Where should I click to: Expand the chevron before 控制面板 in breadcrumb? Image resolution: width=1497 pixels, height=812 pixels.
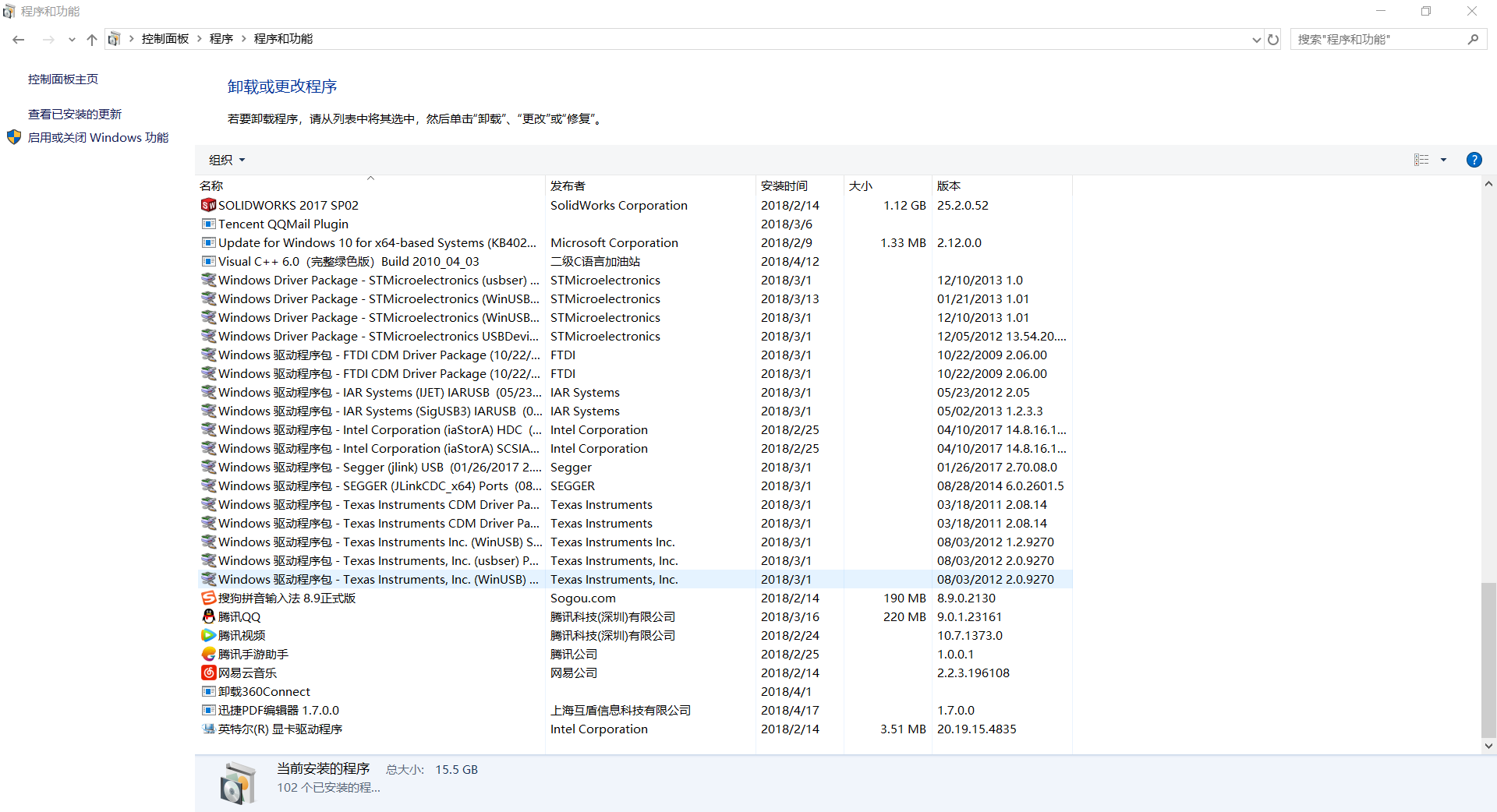132,39
